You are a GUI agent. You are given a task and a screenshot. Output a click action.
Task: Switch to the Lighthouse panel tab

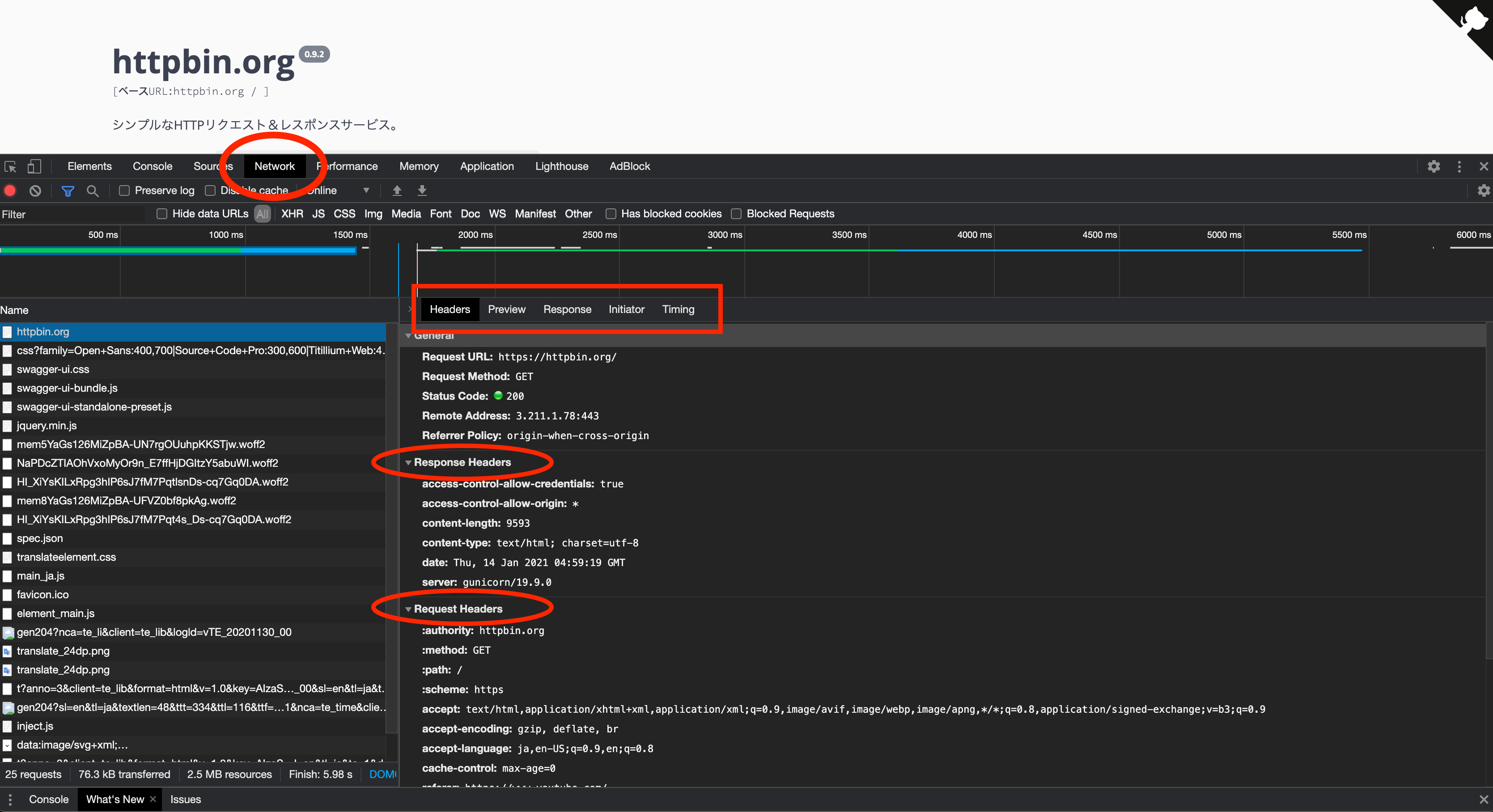tap(561, 166)
